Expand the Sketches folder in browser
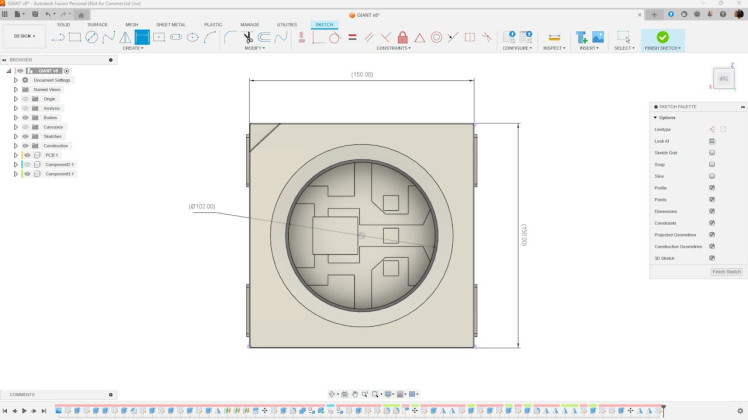 coord(16,136)
